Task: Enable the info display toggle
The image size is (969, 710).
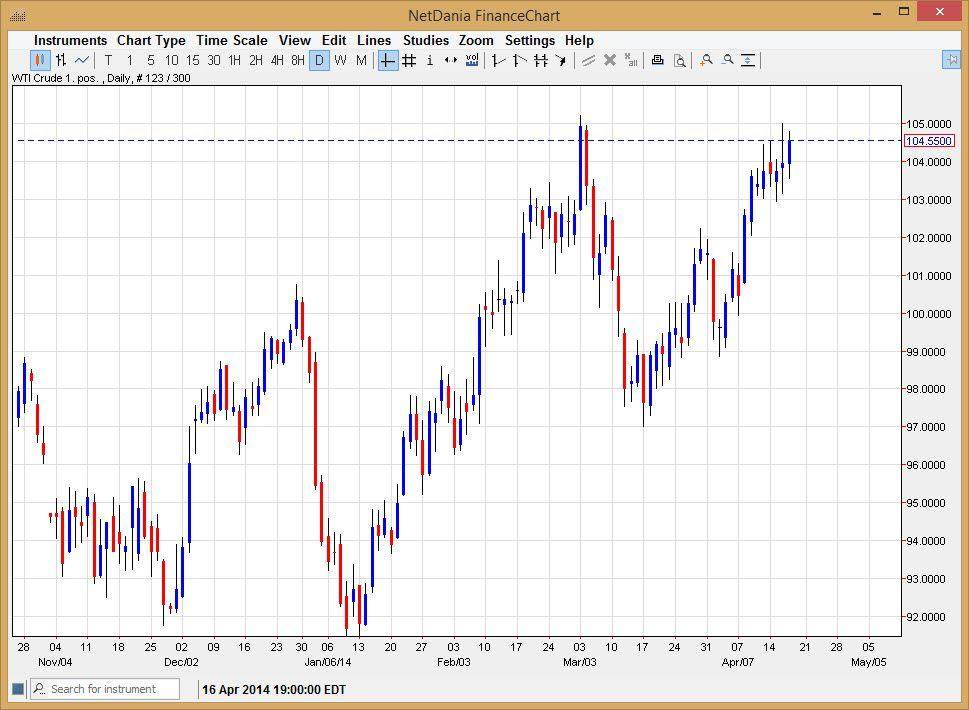Action: tap(429, 60)
